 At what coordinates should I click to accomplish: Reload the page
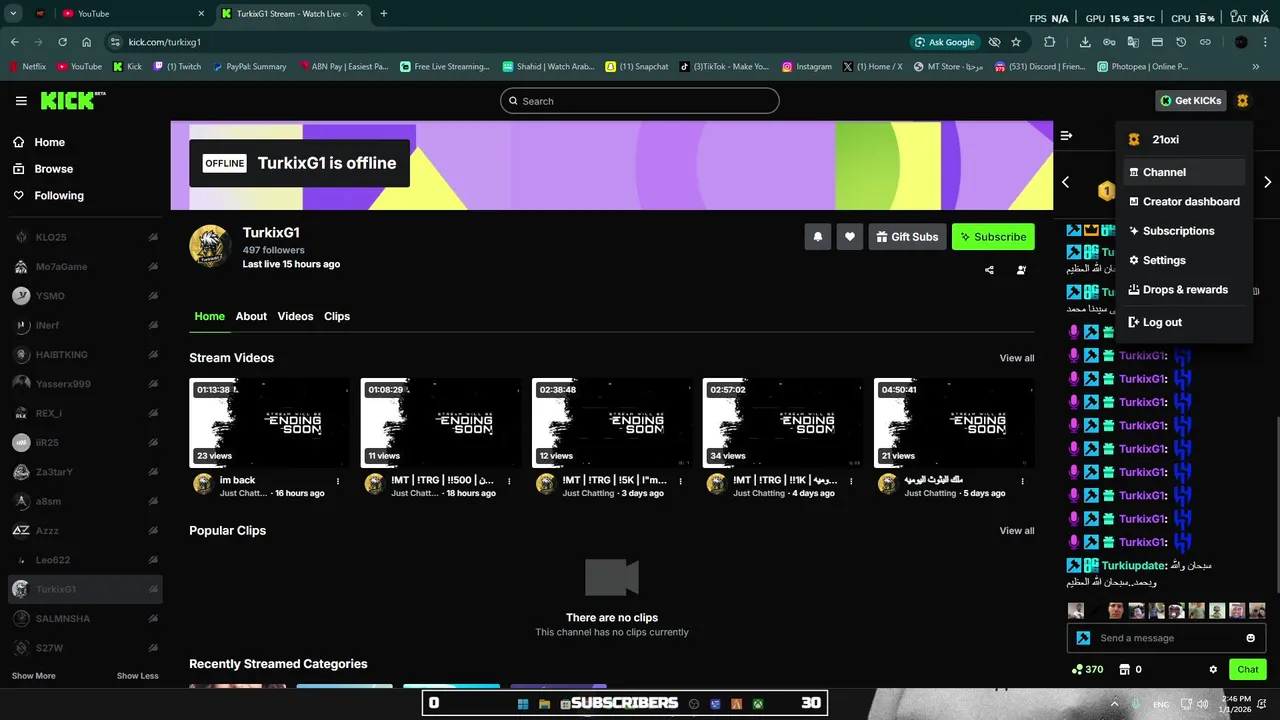pos(62,42)
